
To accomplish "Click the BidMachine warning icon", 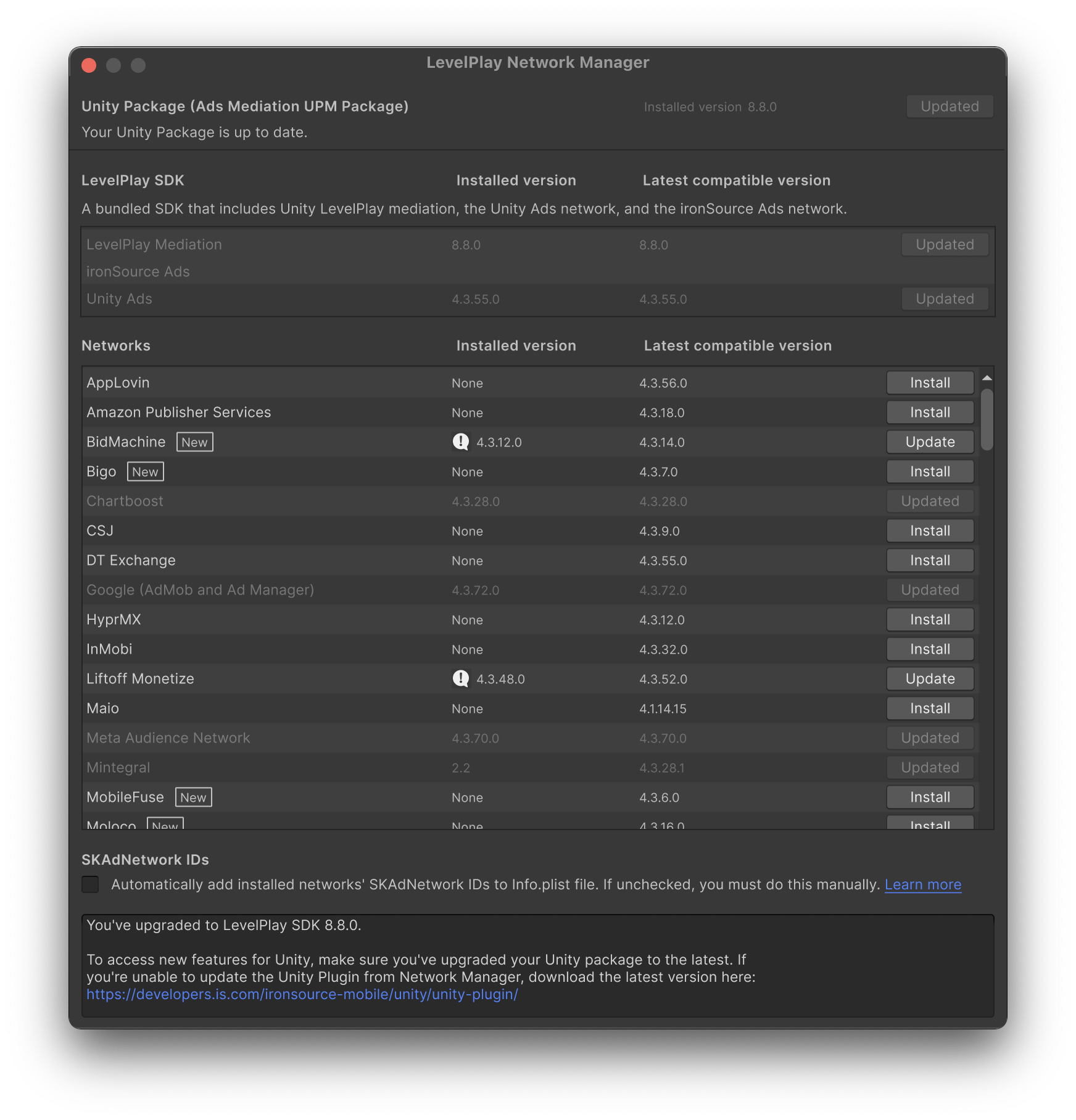I will [460, 442].
